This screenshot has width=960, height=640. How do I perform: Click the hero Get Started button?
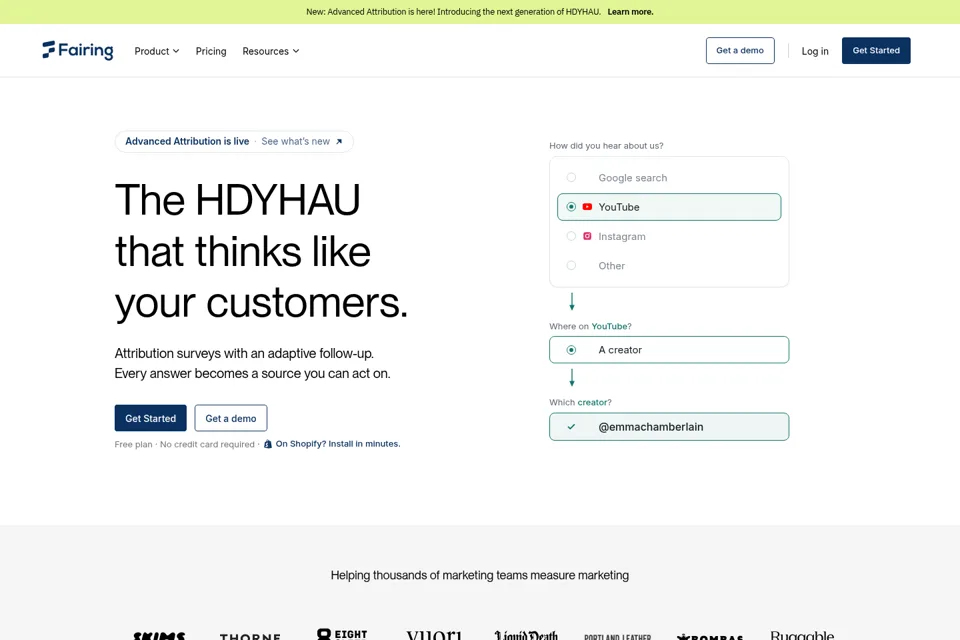coord(151,418)
